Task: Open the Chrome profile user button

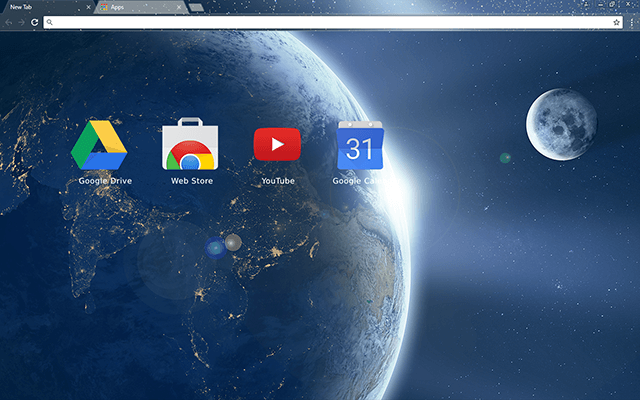Action: 584,5
